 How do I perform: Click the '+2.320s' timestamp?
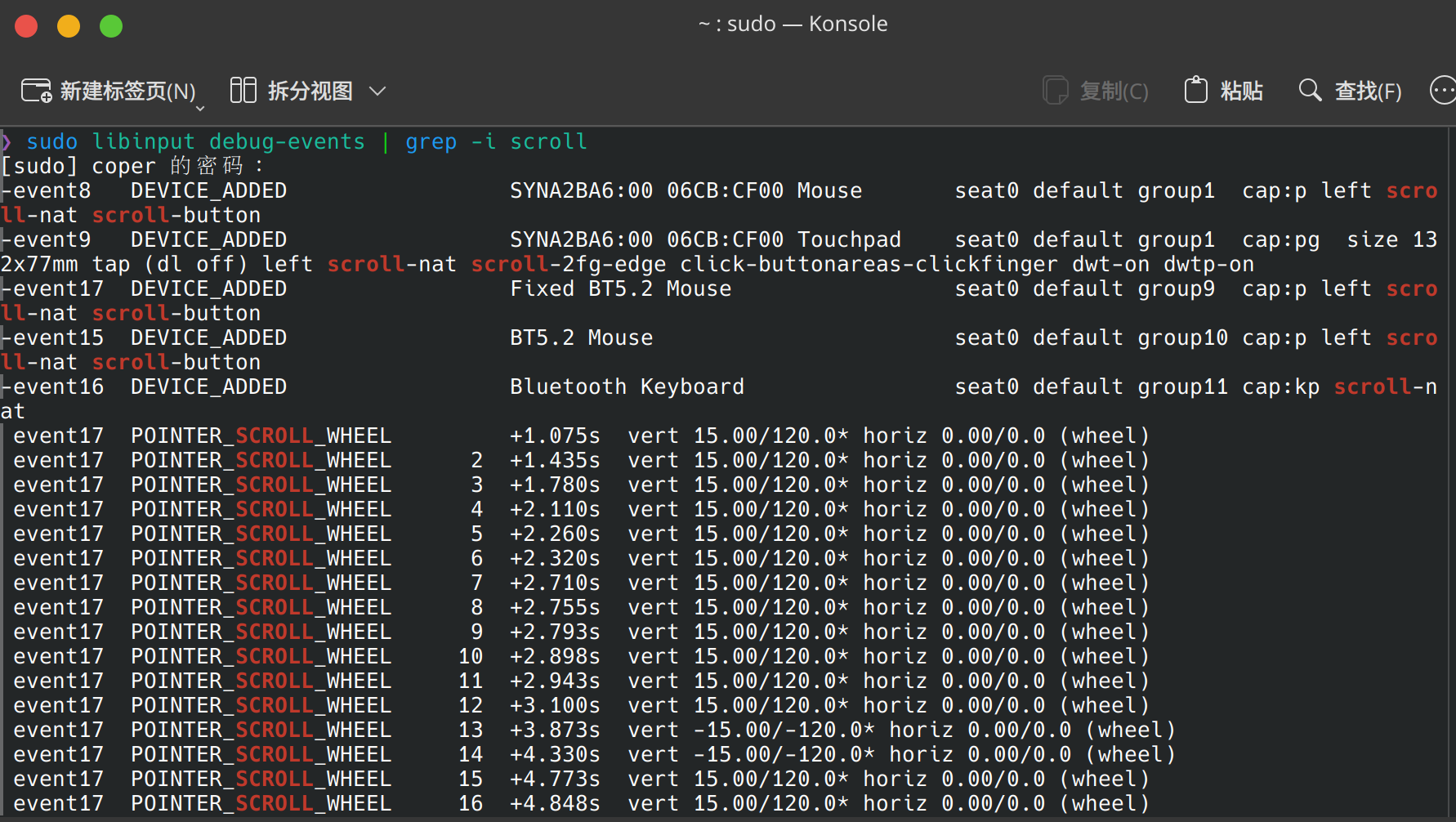[x=556, y=558]
